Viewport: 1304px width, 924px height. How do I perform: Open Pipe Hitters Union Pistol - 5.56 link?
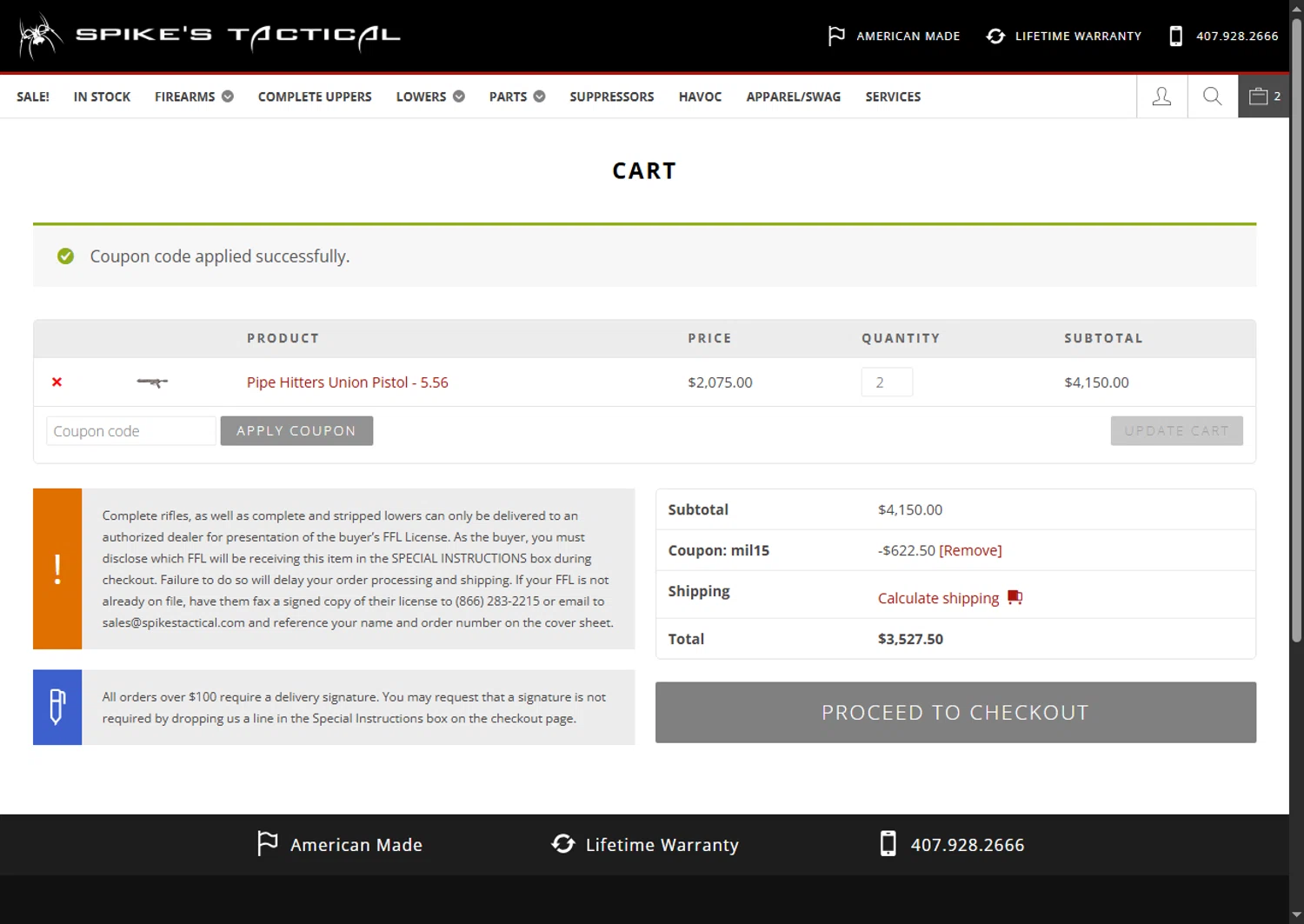pos(348,382)
